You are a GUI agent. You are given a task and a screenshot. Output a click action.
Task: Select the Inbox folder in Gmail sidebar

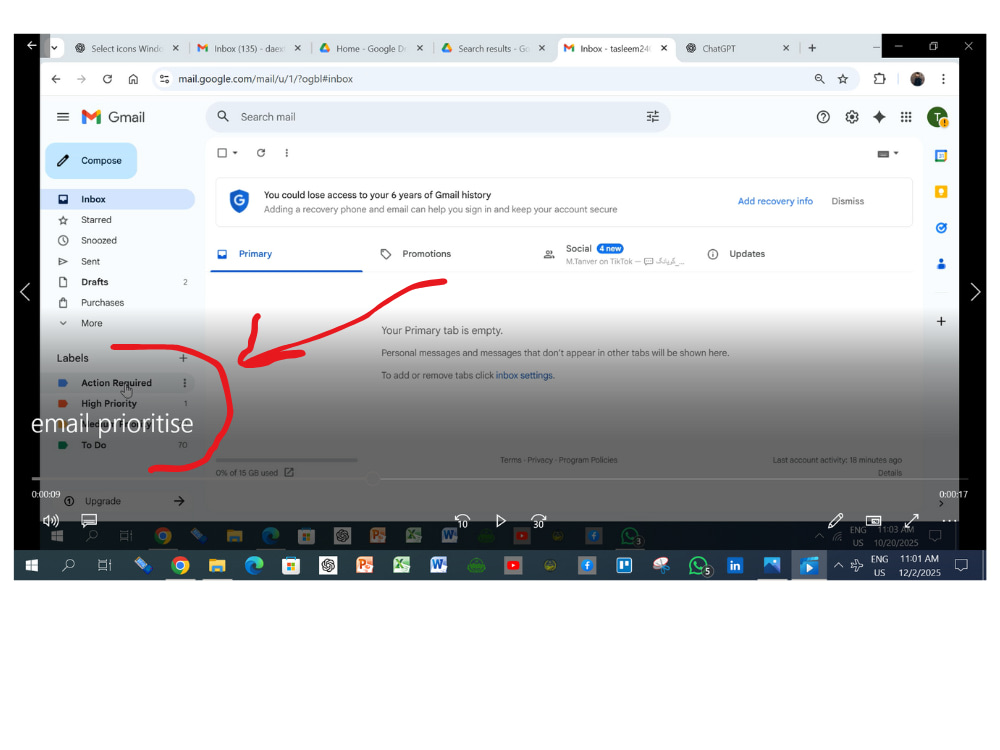[x=117, y=199]
